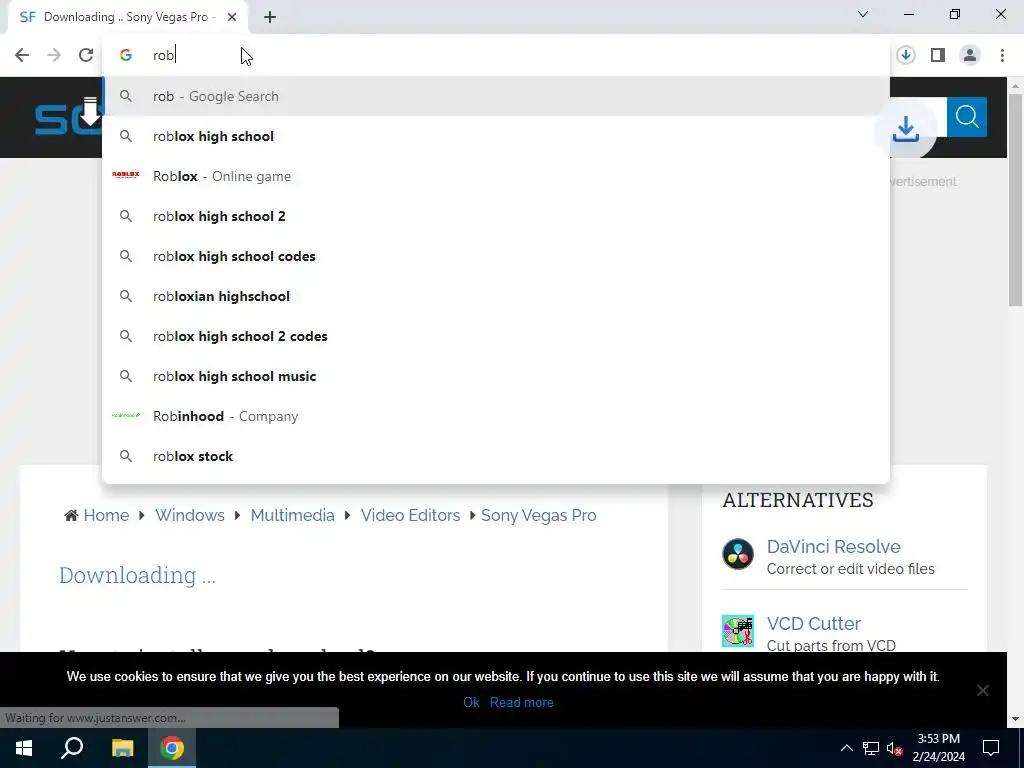This screenshot has width=1024, height=768.
Task: Close the Sony Vegas Pro tab
Action: click(232, 18)
